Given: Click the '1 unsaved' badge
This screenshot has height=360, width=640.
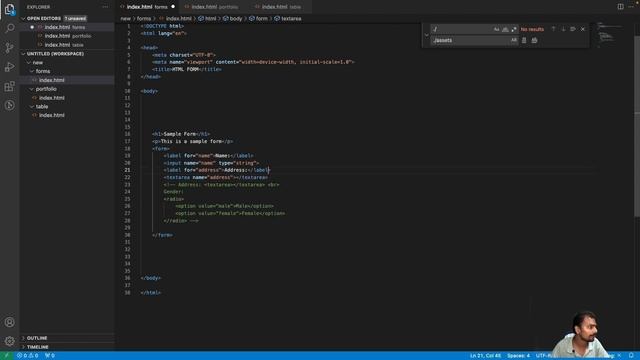Looking at the screenshot, I should pyautogui.click(x=75, y=18).
